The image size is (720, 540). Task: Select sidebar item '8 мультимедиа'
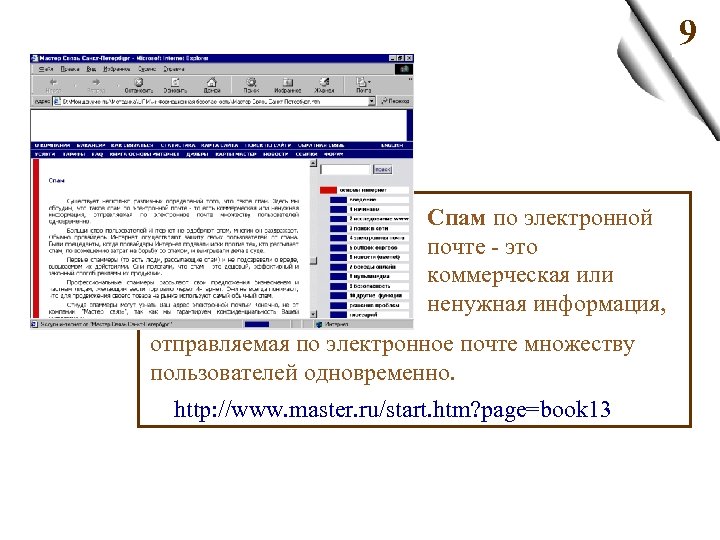[370, 276]
